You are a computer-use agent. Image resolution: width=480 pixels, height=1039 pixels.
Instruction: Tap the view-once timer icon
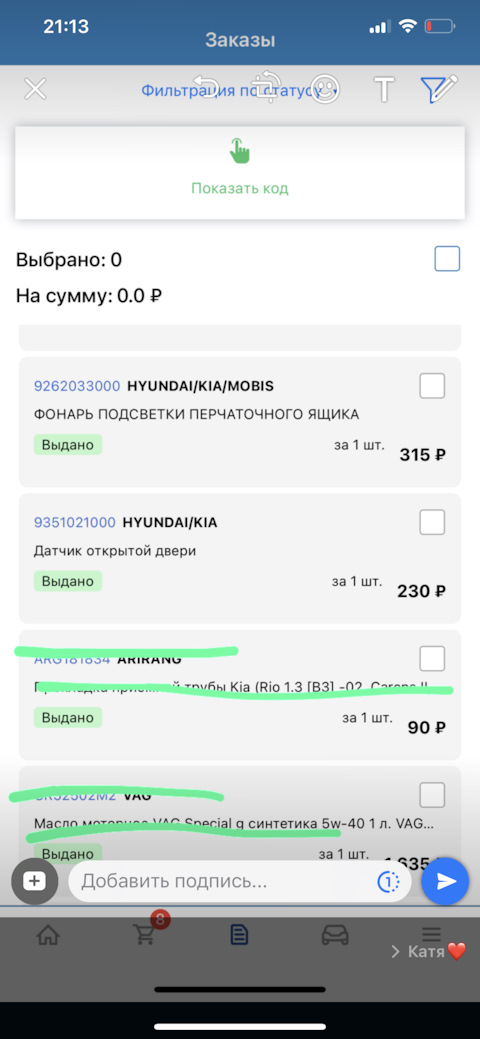388,881
